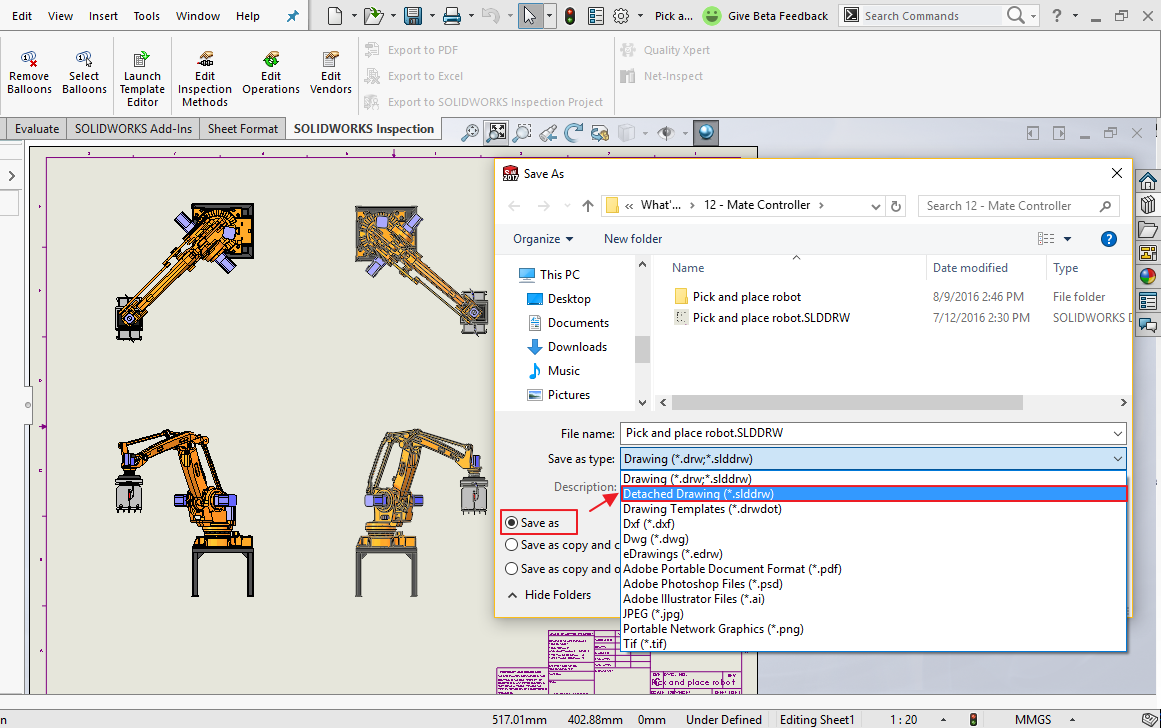Viewport: 1161px width, 728px height.
Task: Select Pick and place robot.SLDDRW file
Action: click(762, 318)
